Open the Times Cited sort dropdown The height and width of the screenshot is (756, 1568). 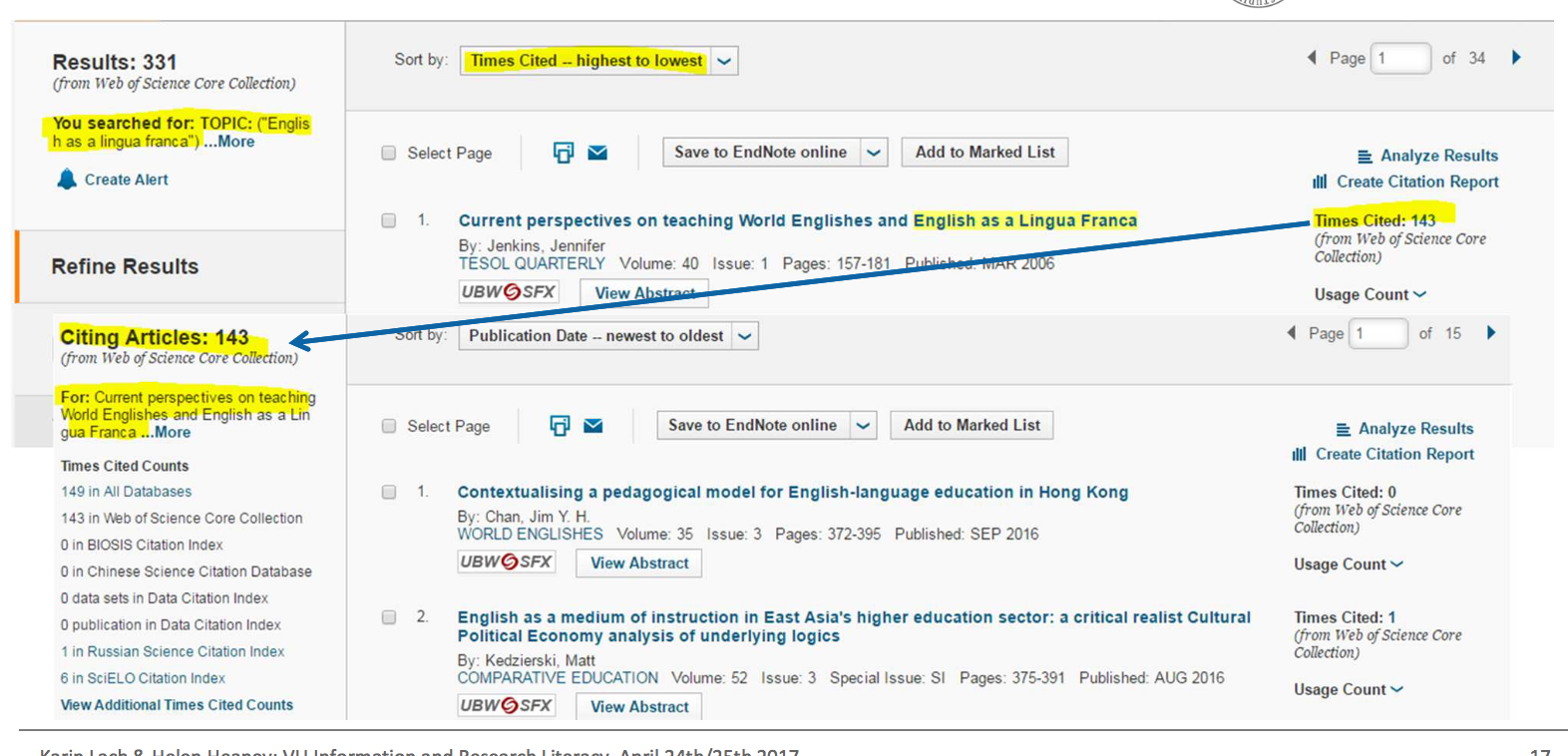[x=724, y=61]
